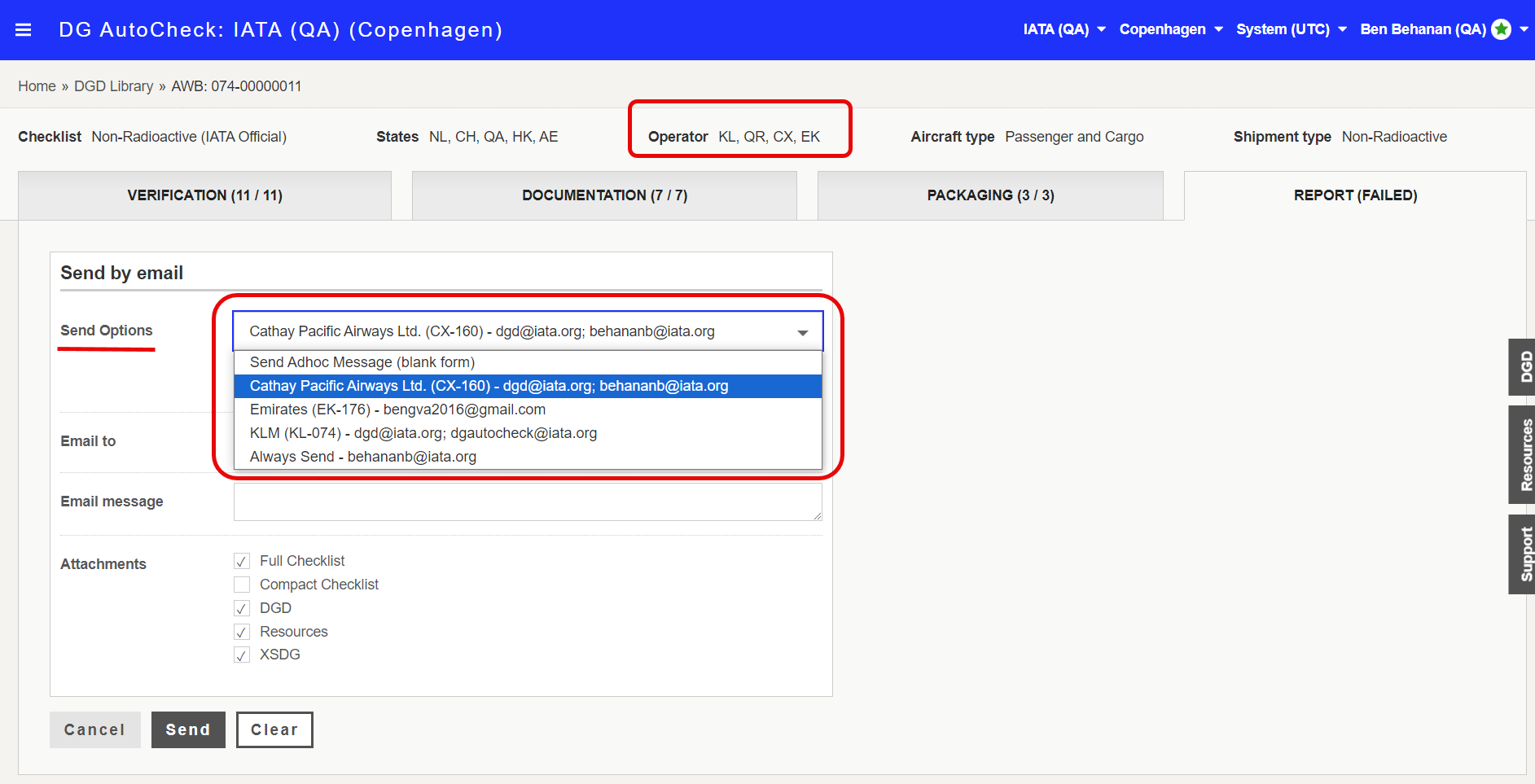The height and width of the screenshot is (784, 1535).
Task: Select KLM (KL-074) email option
Action: pos(528,433)
